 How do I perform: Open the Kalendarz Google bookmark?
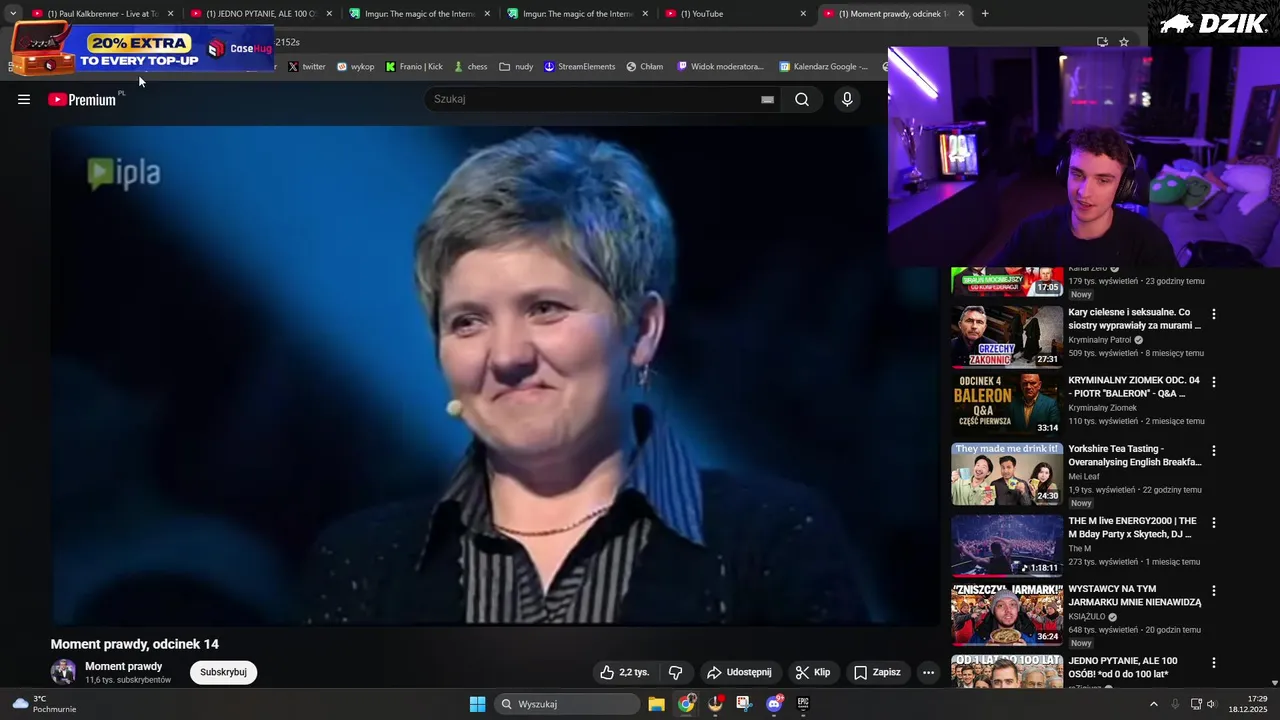click(x=824, y=67)
